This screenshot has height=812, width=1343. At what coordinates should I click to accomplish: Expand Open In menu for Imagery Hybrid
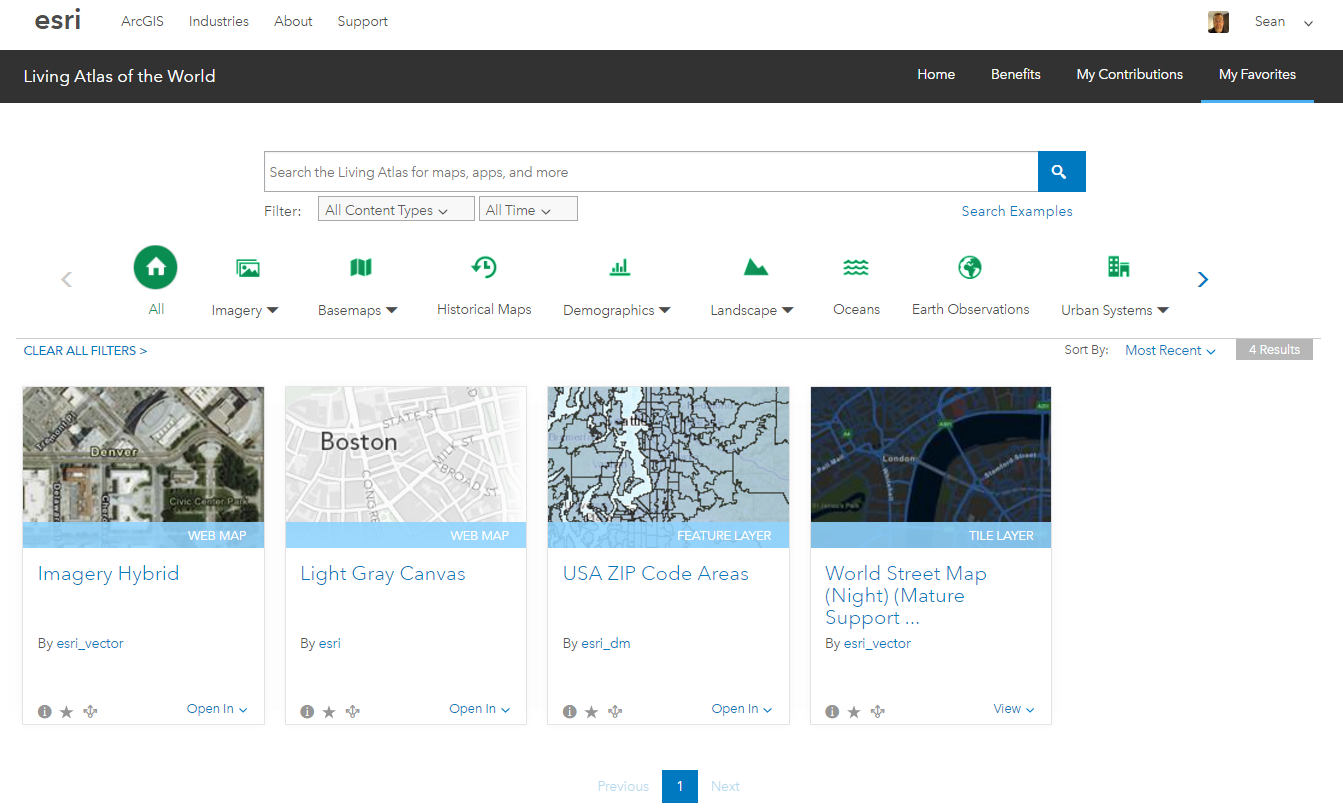pyautogui.click(x=217, y=709)
